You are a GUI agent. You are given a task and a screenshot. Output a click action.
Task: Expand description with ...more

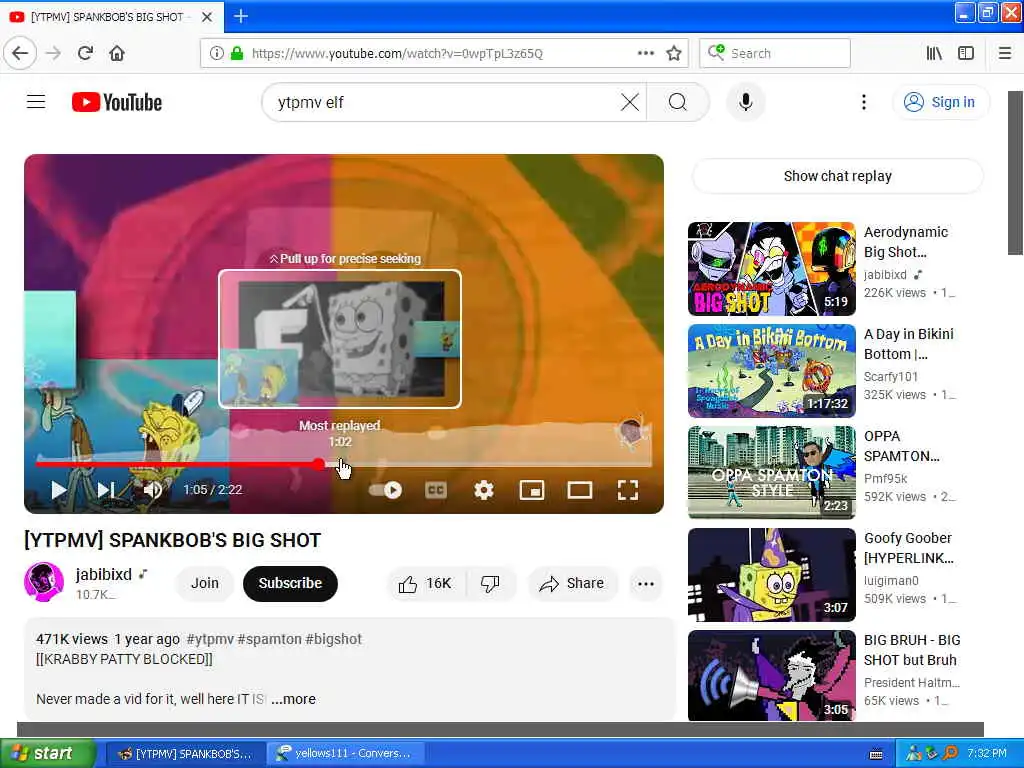293,699
